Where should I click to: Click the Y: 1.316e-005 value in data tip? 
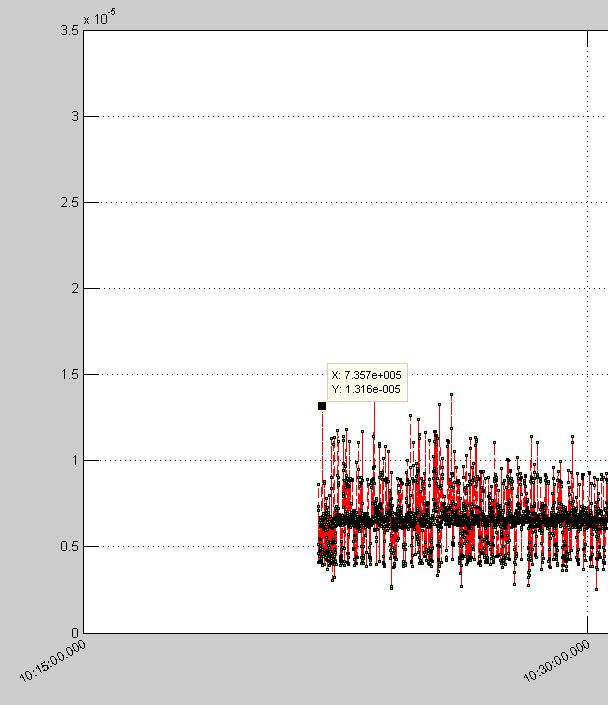pos(366,389)
